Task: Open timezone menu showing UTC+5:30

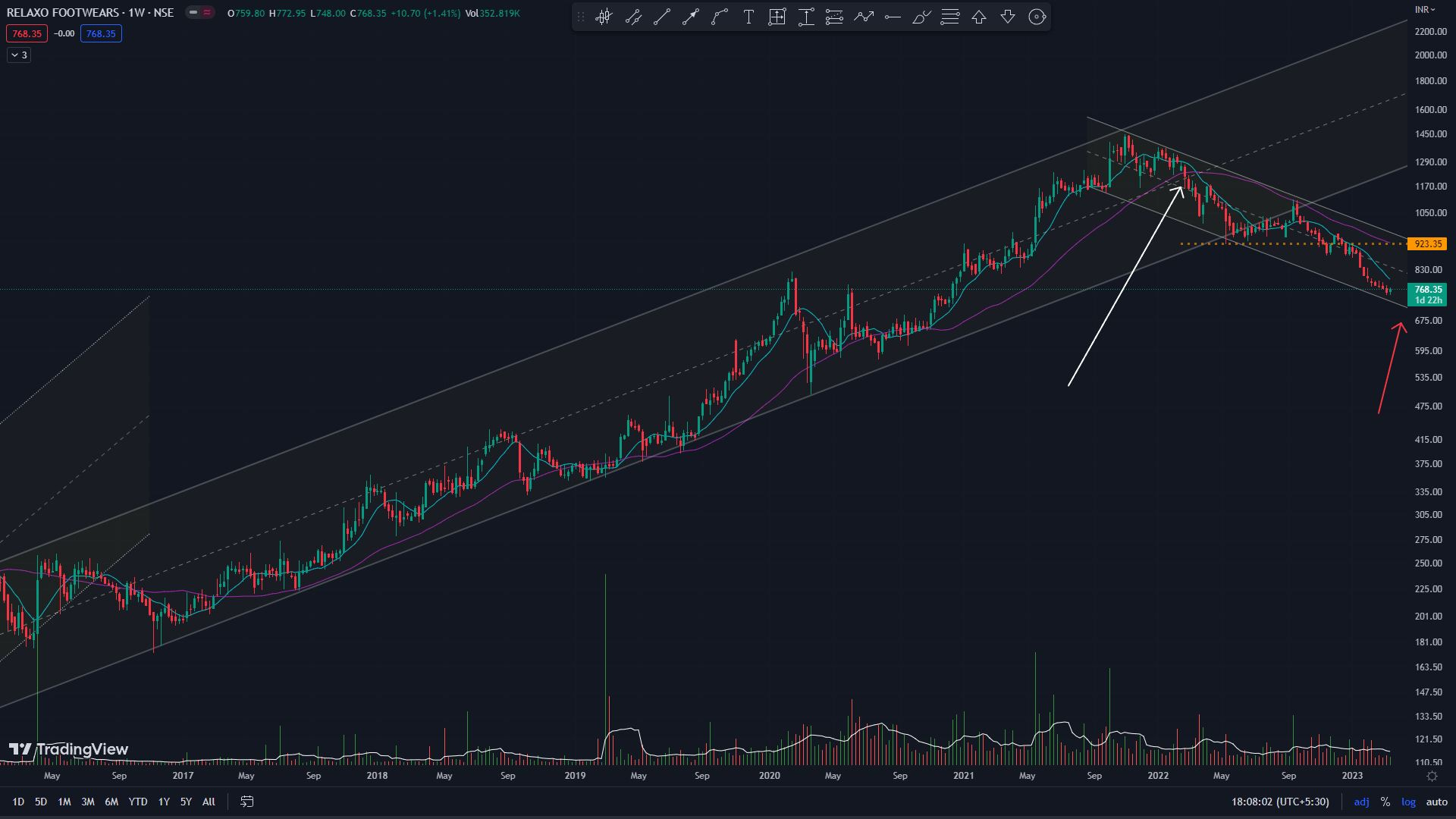Action: pyautogui.click(x=1280, y=802)
